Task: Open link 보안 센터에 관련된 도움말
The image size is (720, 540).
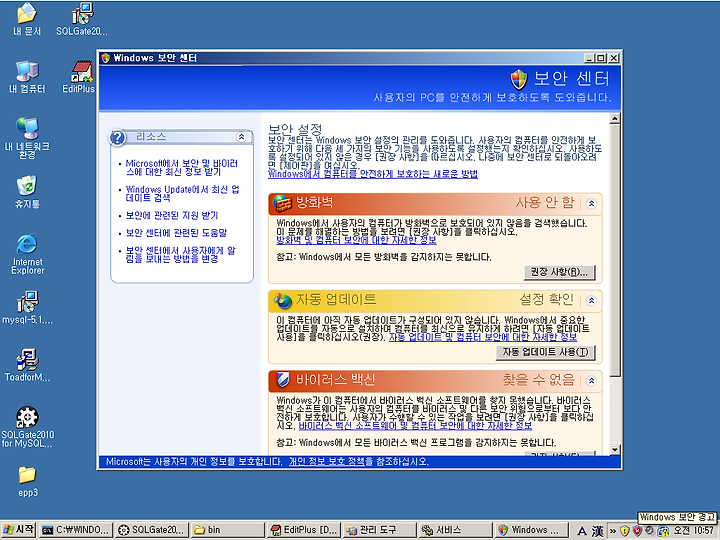Action: click(x=176, y=233)
